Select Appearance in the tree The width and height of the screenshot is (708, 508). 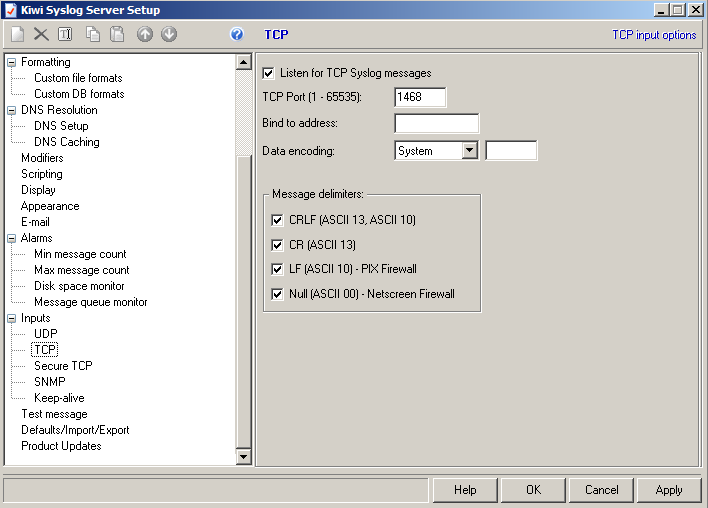click(x=50, y=206)
